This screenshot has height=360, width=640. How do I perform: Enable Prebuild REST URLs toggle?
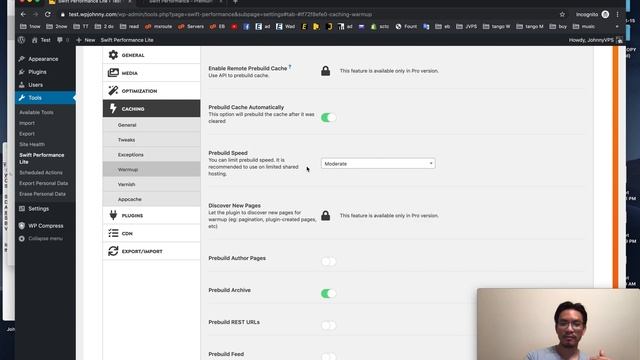328,325
